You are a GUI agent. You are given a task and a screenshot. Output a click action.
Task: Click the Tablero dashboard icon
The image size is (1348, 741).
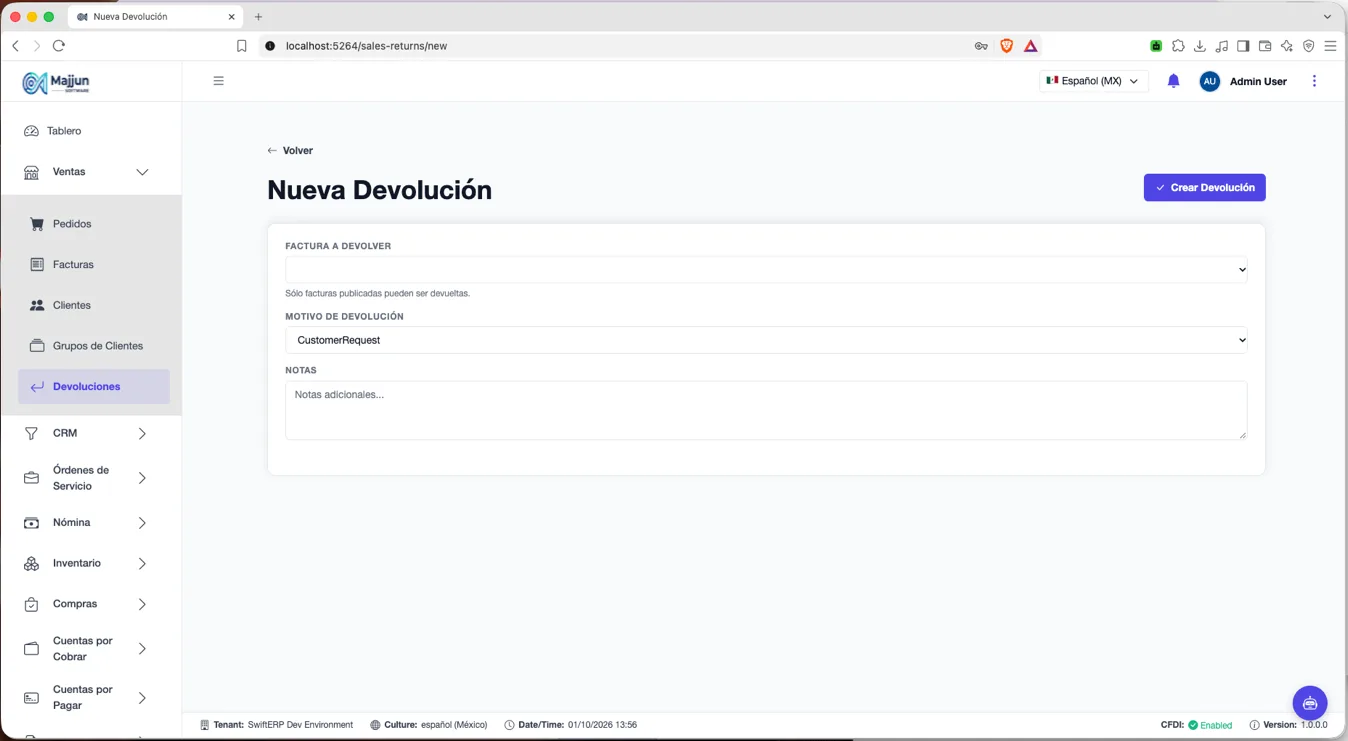tap(31, 131)
